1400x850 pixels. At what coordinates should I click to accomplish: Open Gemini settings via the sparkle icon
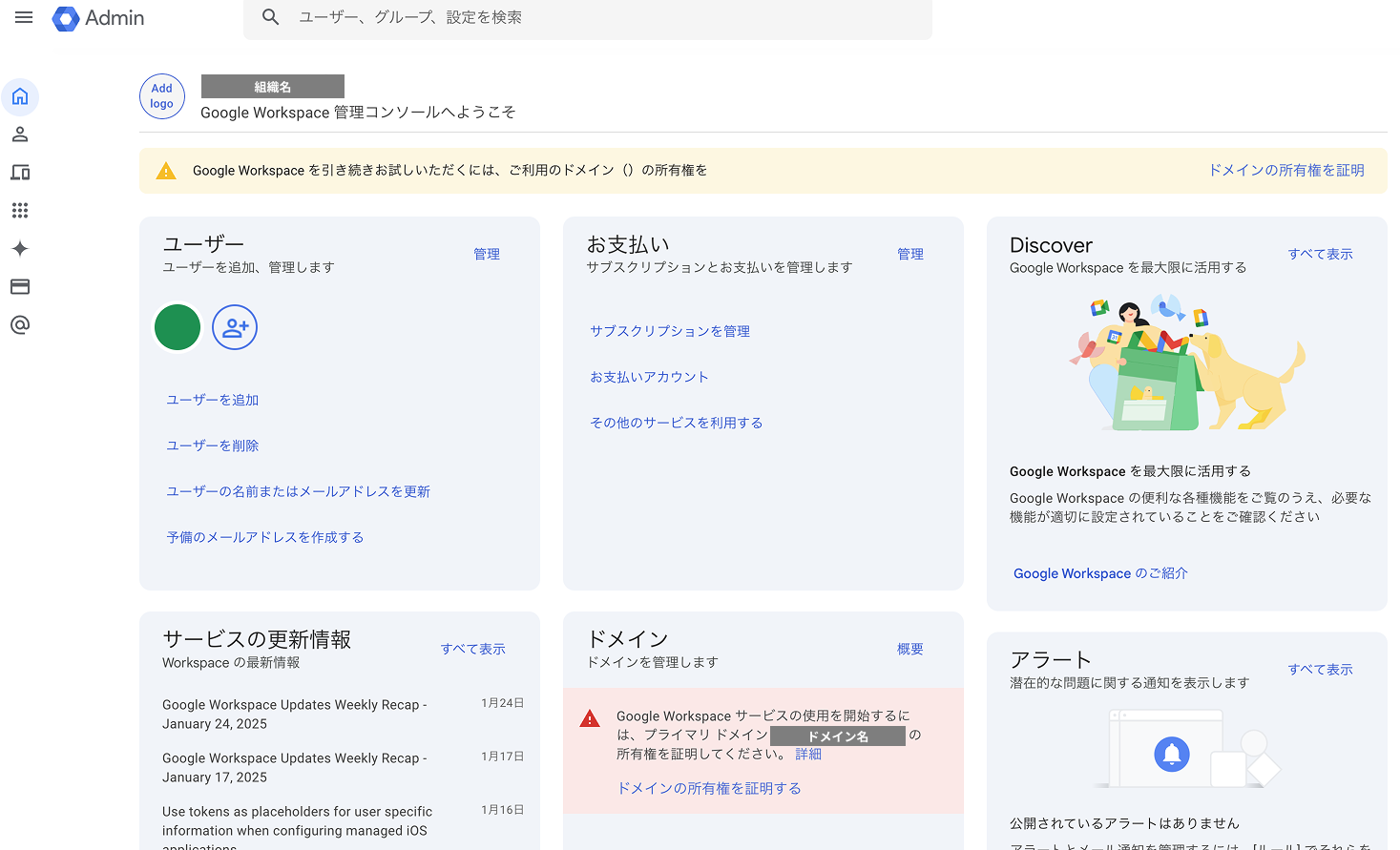(x=20, y=249)
